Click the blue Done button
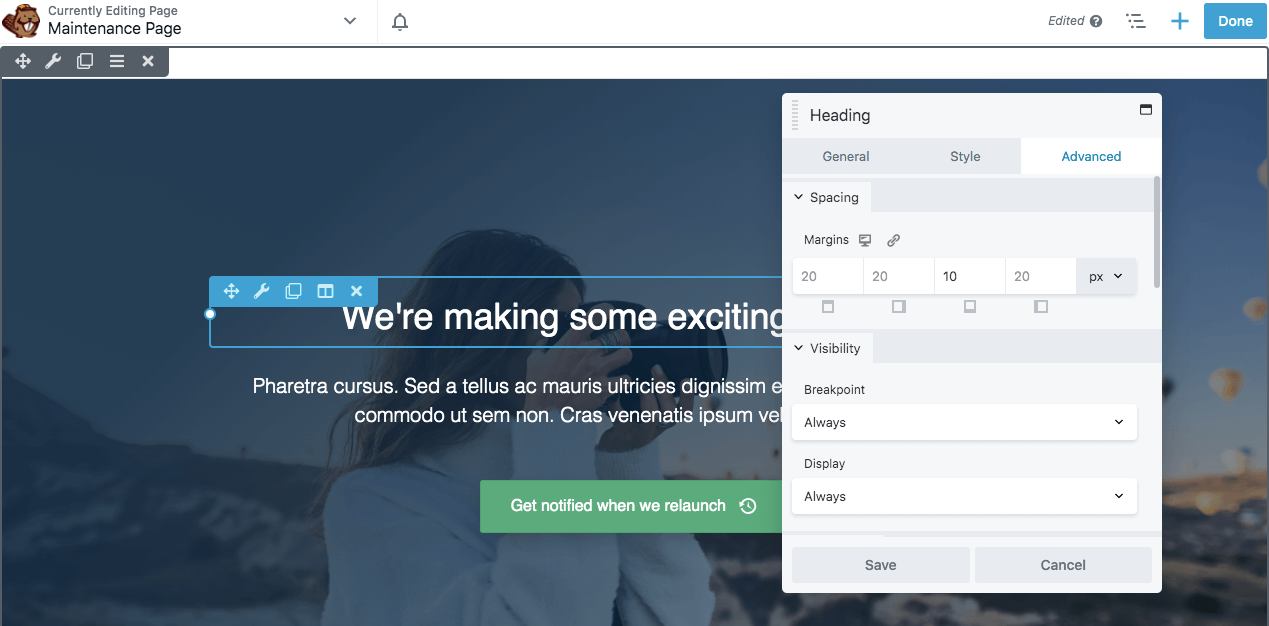 pyautogui.click(x=1235, y=21)
